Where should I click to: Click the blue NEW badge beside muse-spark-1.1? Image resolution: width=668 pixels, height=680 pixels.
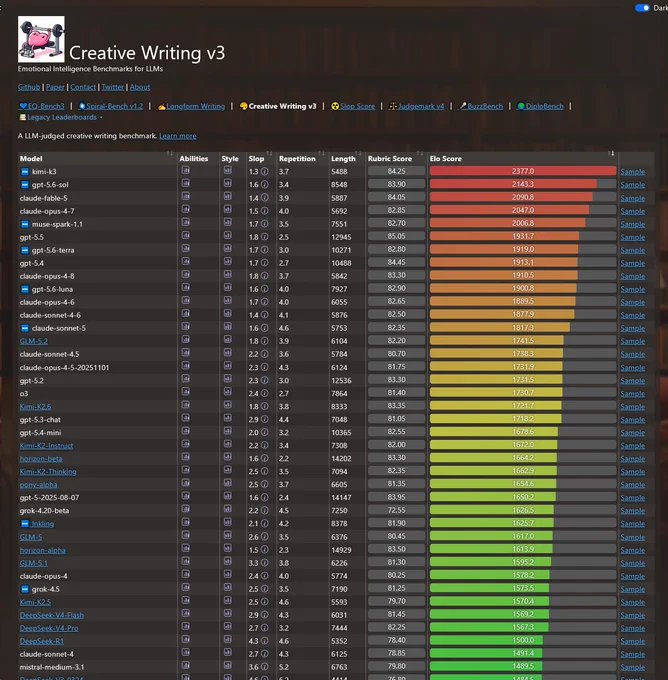pyautogui.click(x=25, y=224)
